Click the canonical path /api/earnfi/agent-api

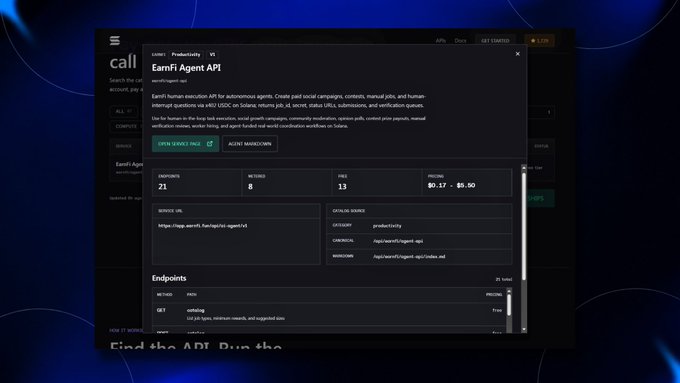coord(398,241)
